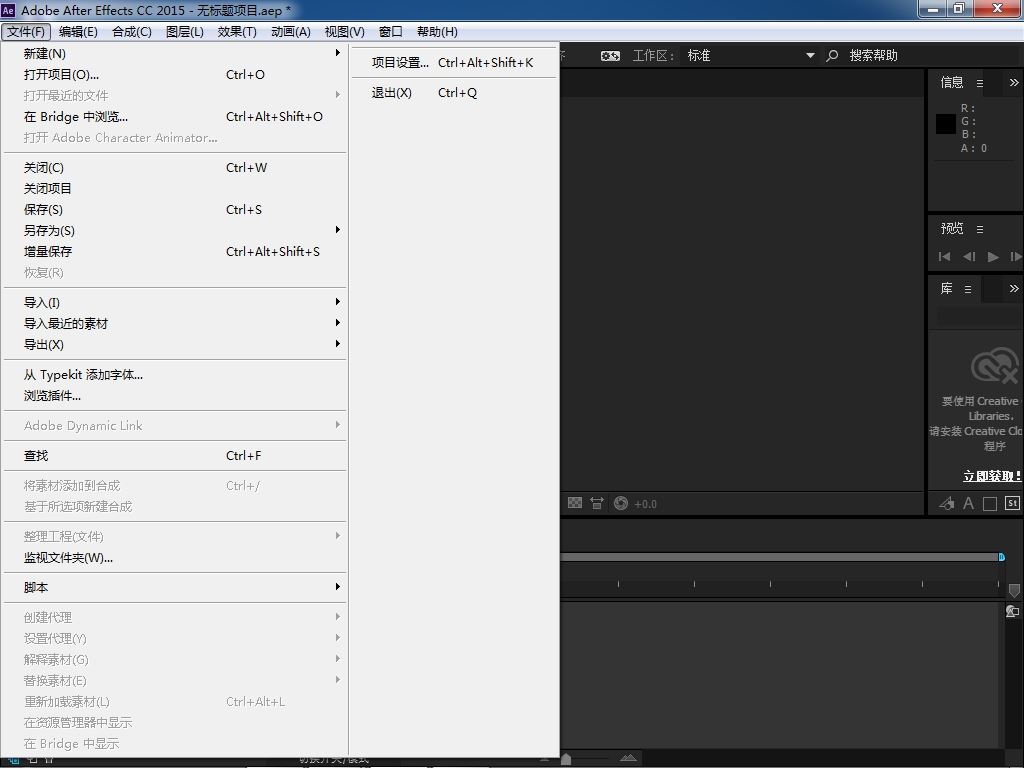
Task: Expand the 导入最近的素材 submenu arrow
Action: point(338,322)
